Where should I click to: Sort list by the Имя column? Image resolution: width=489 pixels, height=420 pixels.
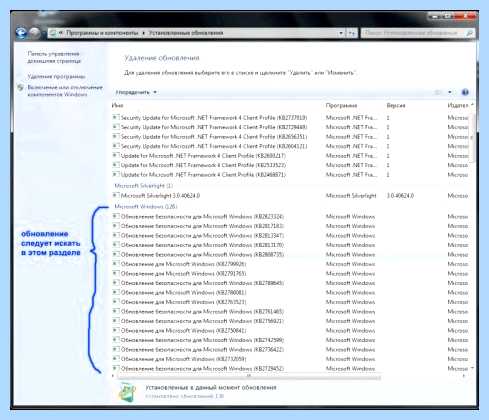[x=117, y=105]
